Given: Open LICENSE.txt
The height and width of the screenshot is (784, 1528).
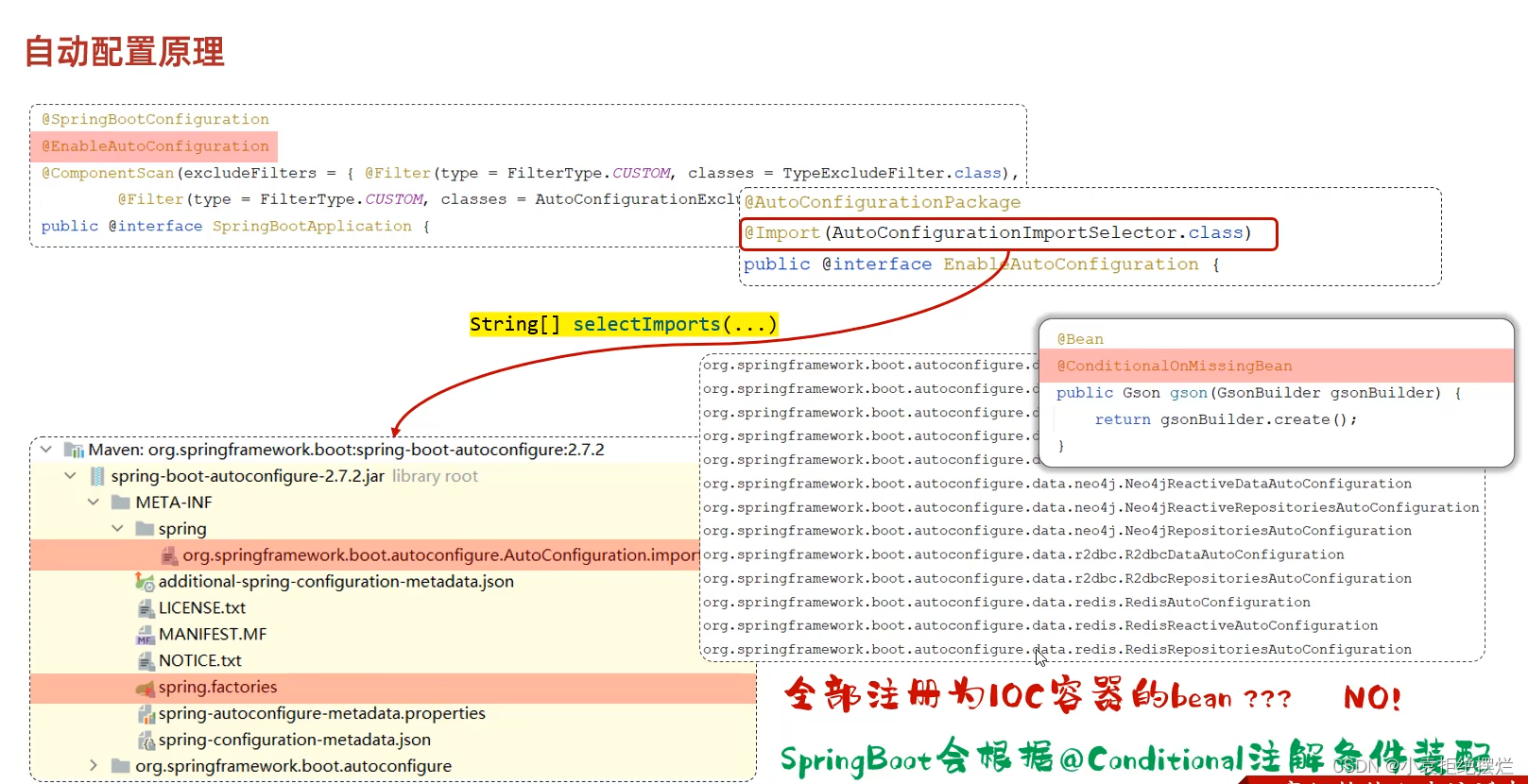Looking at the screenshot, I should (x=202, y=608).
